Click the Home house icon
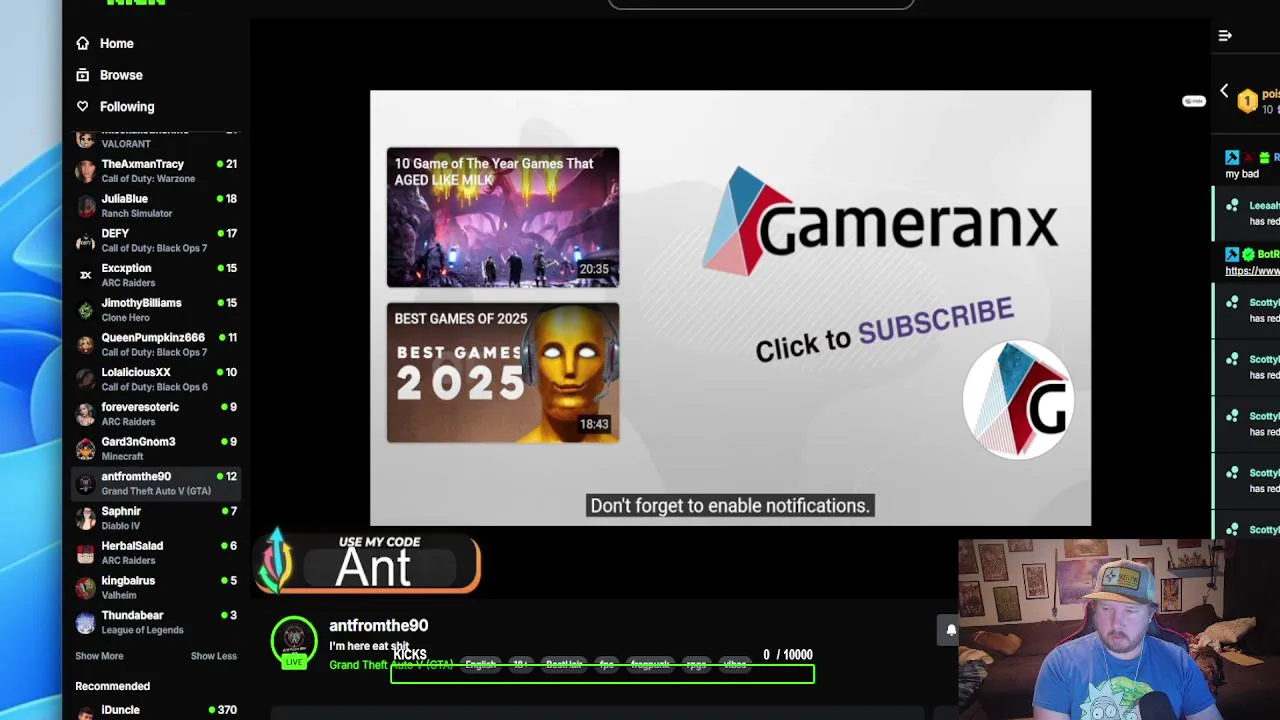The height and width of the screenshot is (720, 1280). coord(82,43)
